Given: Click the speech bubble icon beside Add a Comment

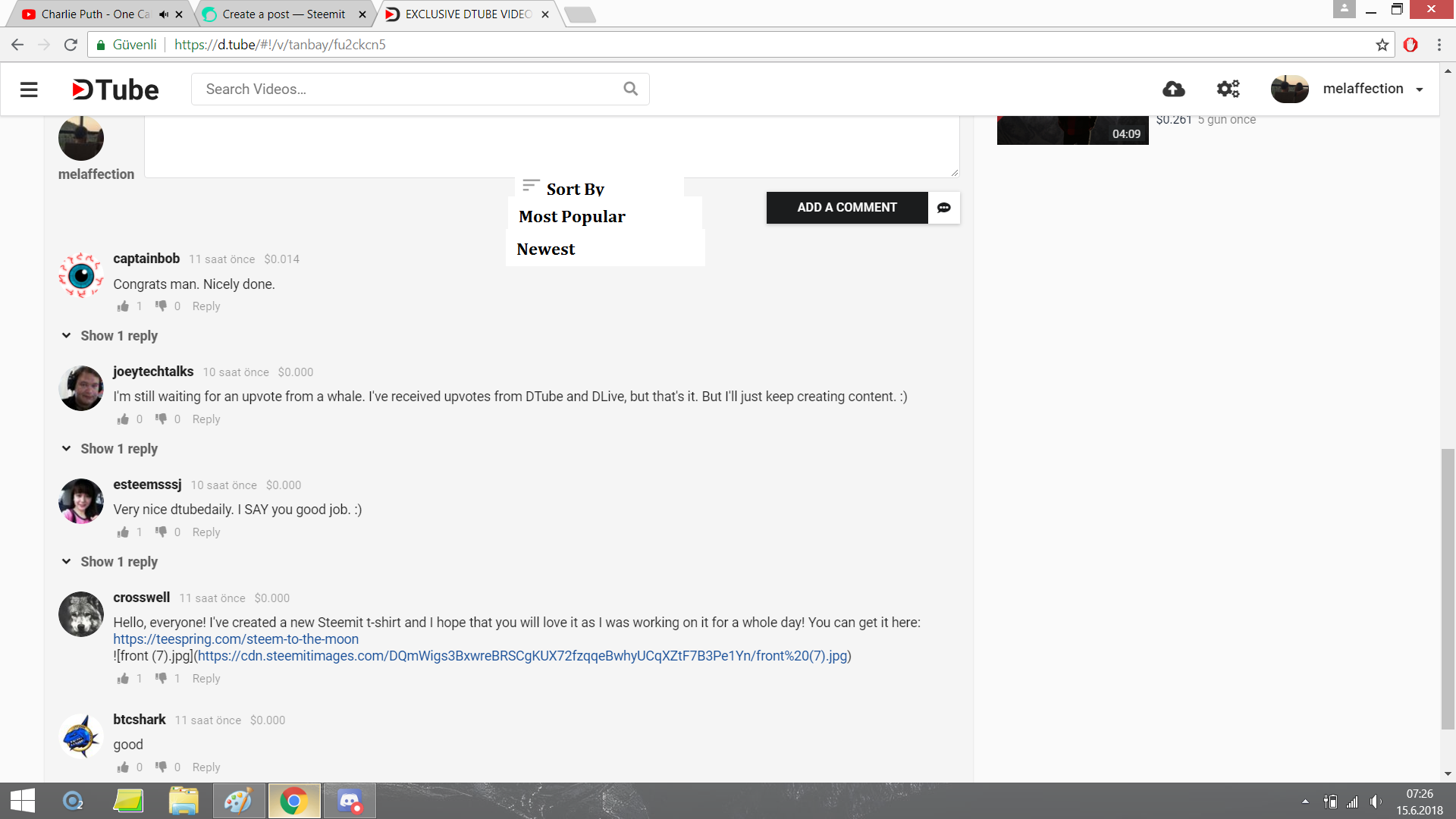Looking at the screenshot, I should 944,208.
